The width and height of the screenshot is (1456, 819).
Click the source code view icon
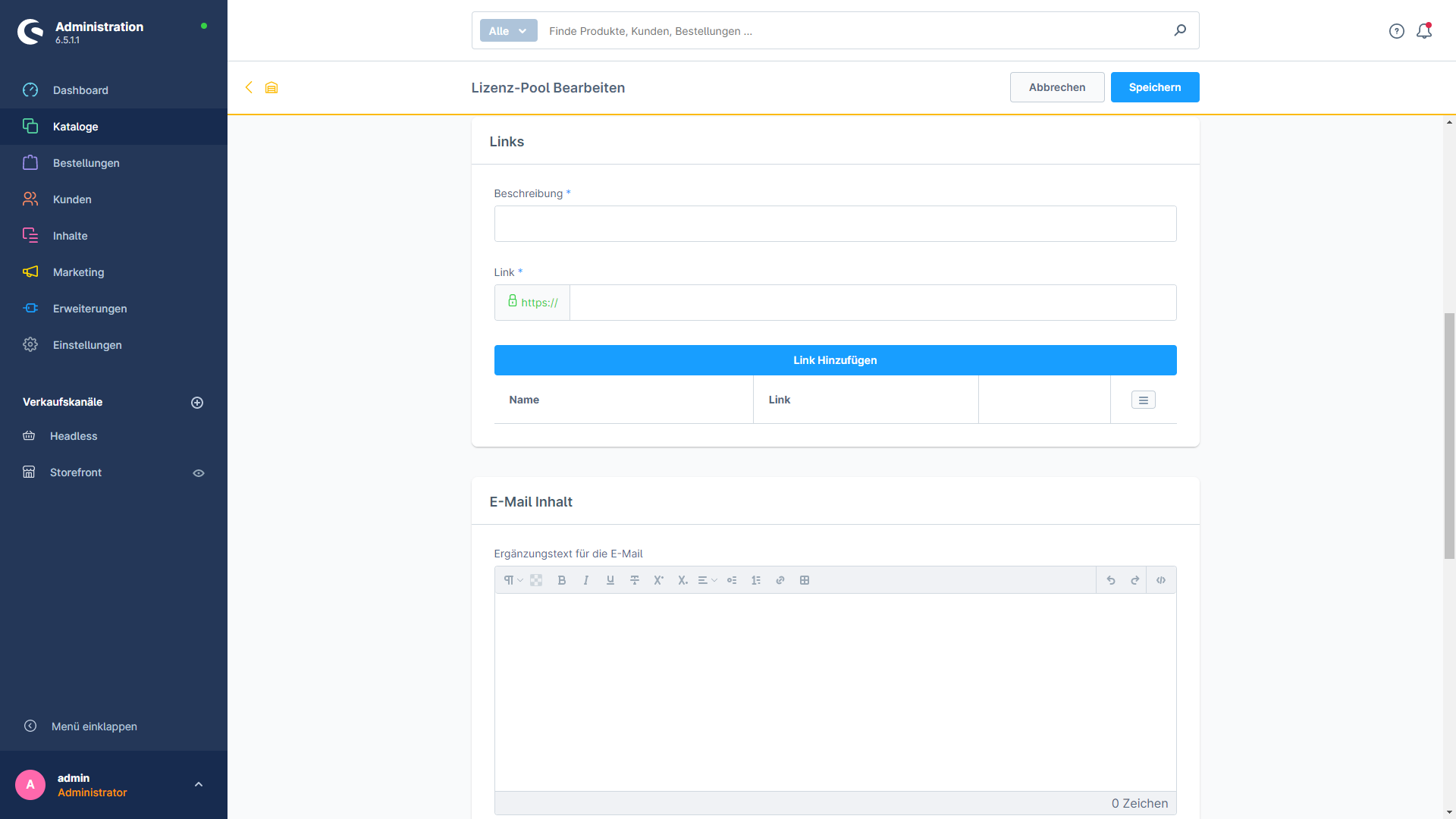click(x=1161, y=580)
